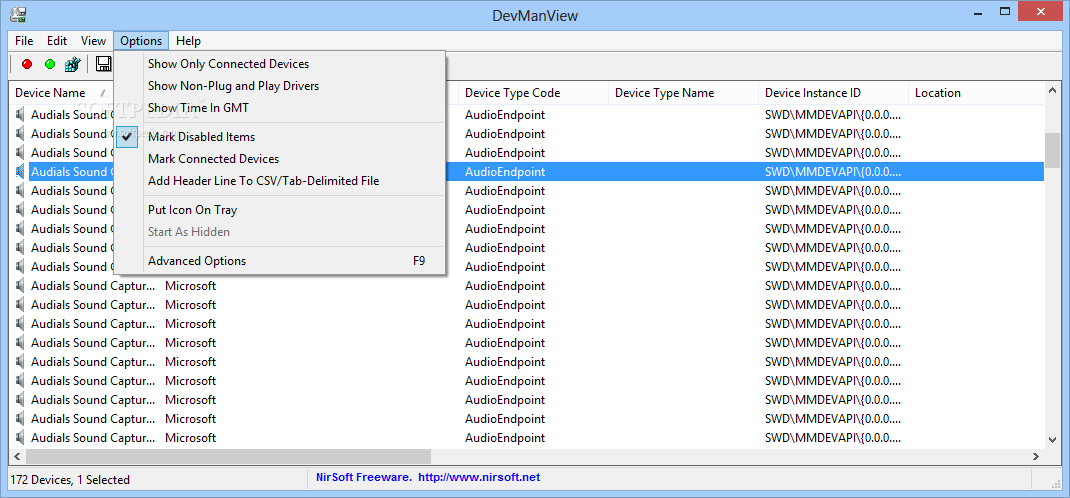
Task: Click SWD\MMDEVAPI instance ID in the highlighted row
Action: 833,172
